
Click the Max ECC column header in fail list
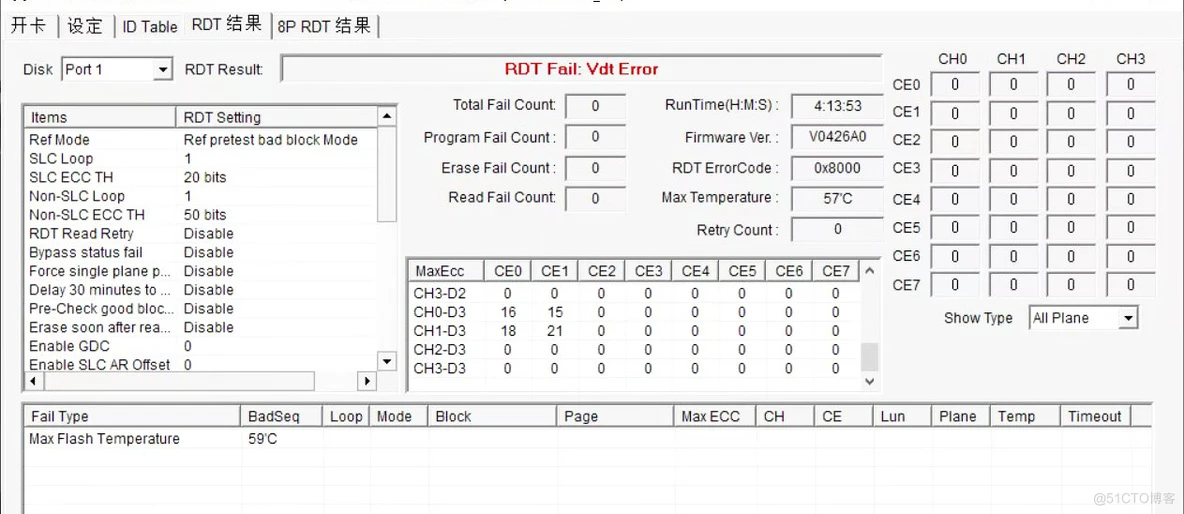[x=715, y=416]
